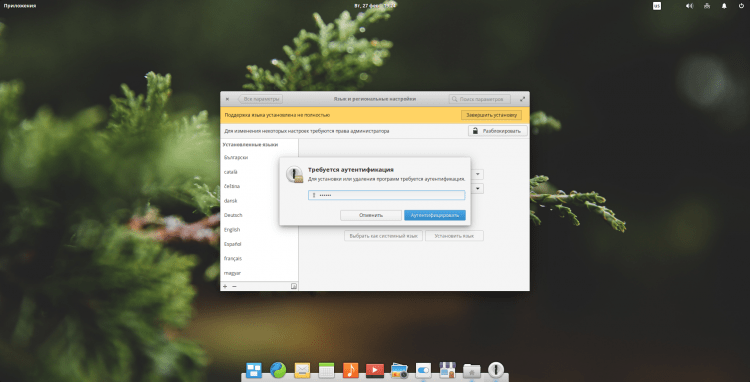
Task: Go back to Все параметры
Action: tap(260, 99)
